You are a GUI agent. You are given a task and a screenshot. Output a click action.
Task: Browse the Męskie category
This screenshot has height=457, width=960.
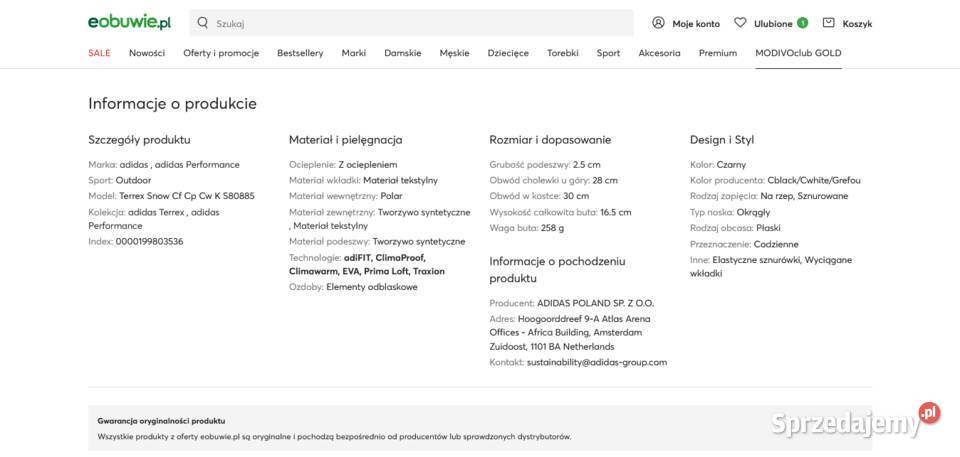(454, 53)
